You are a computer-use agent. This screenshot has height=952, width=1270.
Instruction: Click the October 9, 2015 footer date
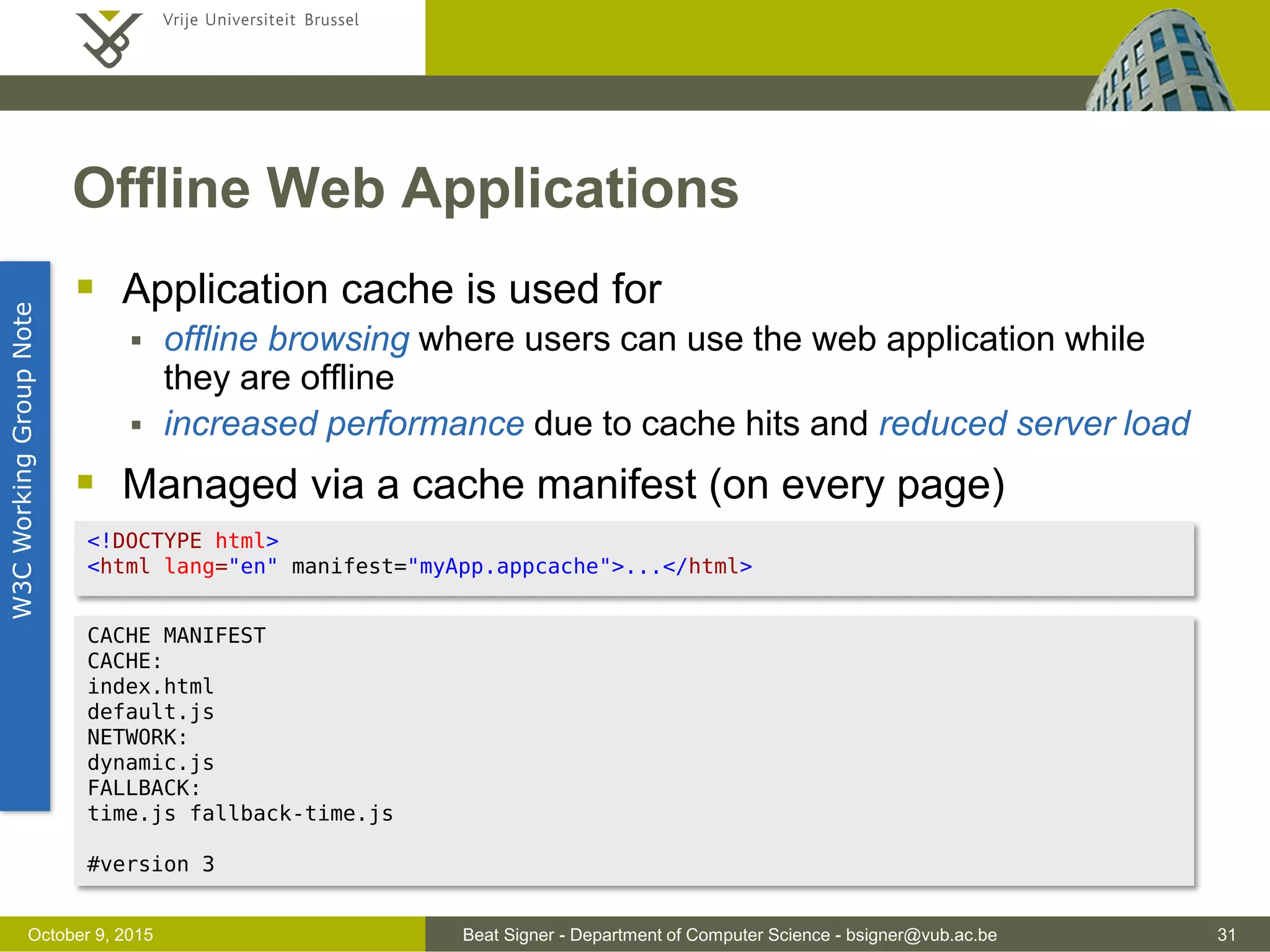pyautogui.click(x=91, y=935)
